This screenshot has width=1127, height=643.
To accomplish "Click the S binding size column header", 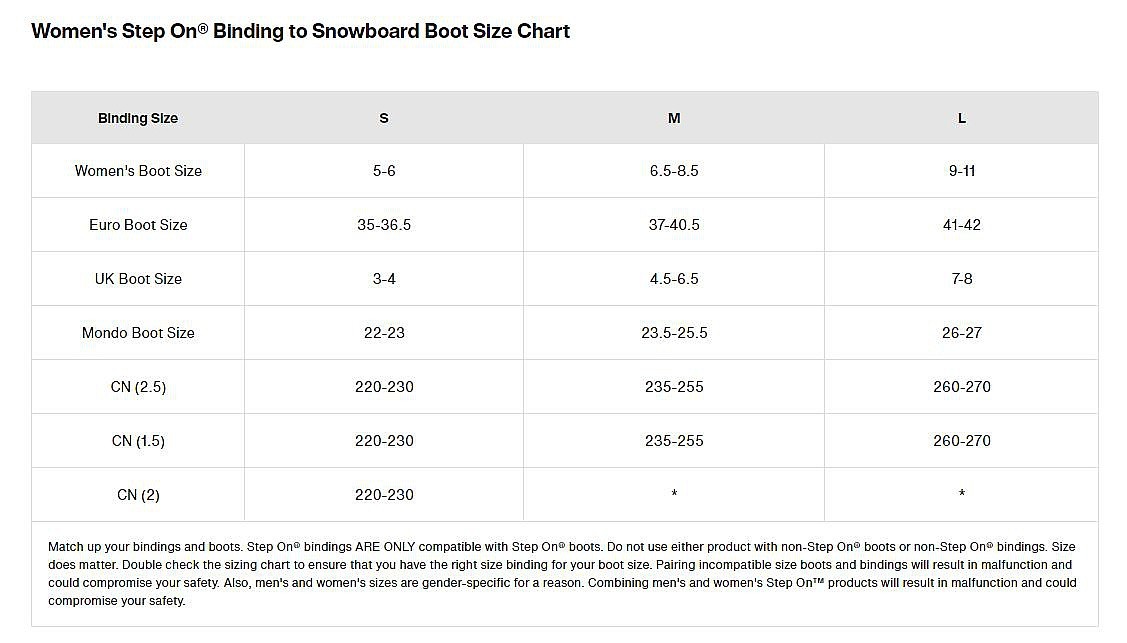I will point(384,118).
